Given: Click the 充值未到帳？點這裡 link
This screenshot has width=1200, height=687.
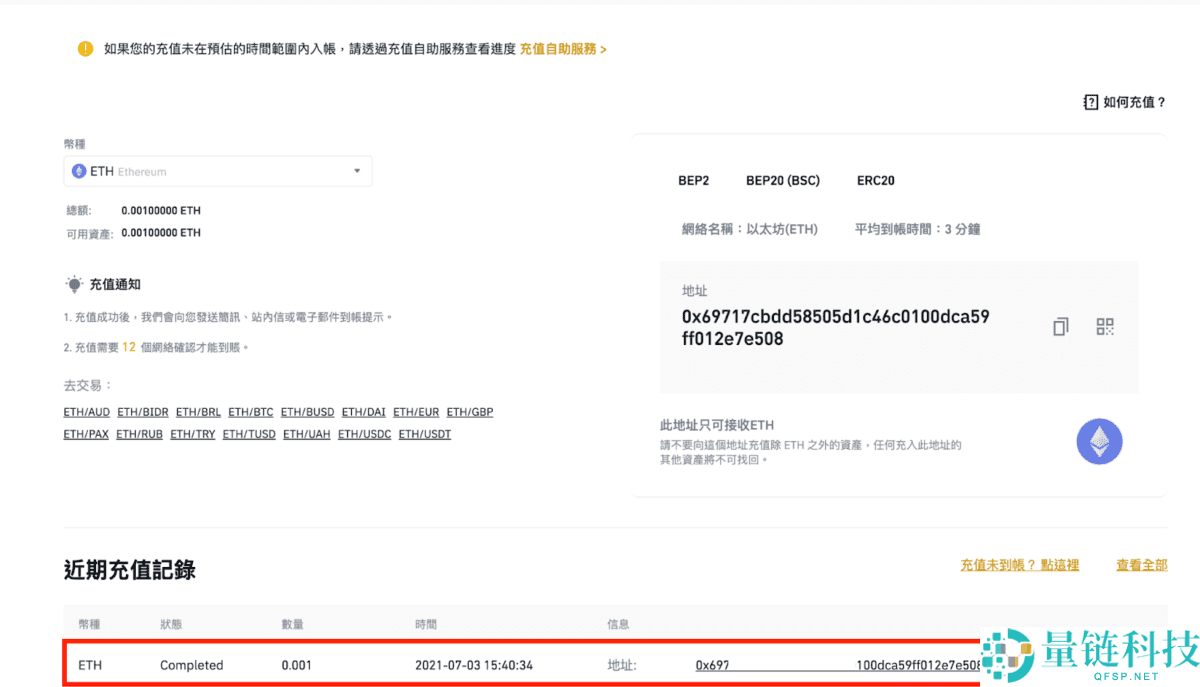Looking at the screenshot, I should click(x=1019, y=564).
